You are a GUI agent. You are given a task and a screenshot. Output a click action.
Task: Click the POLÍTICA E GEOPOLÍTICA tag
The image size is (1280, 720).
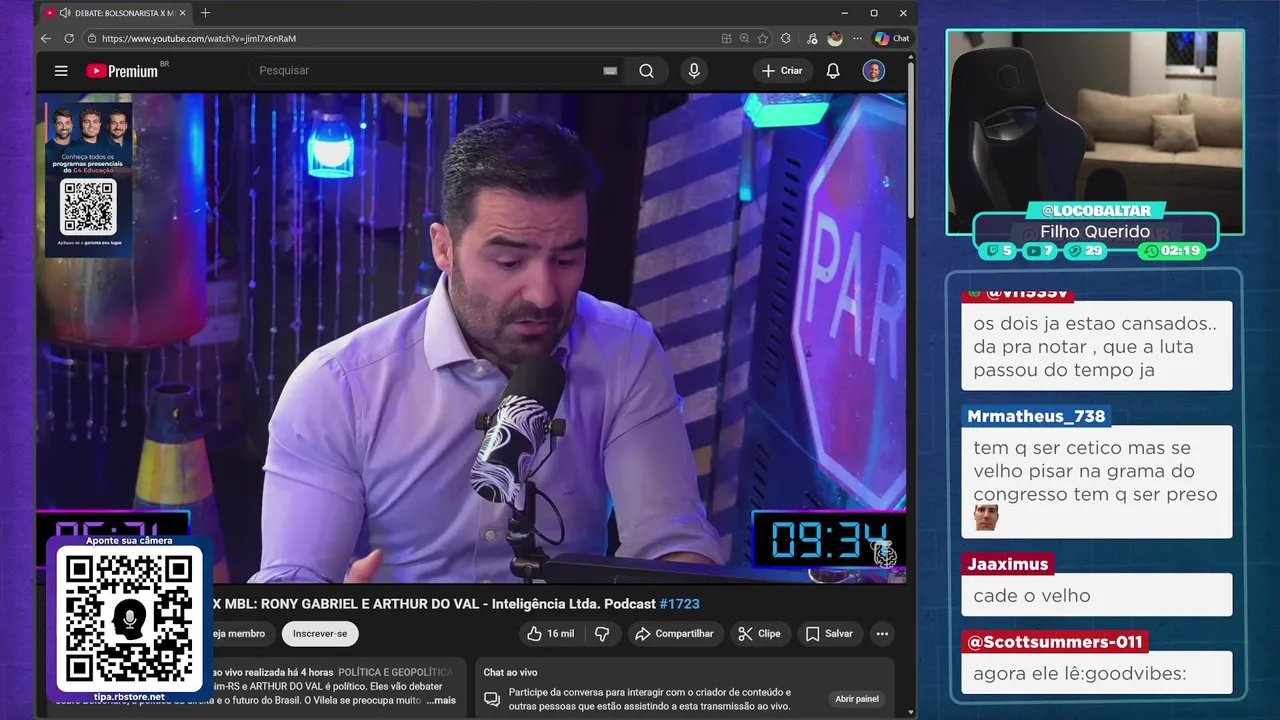click(395, 673)
